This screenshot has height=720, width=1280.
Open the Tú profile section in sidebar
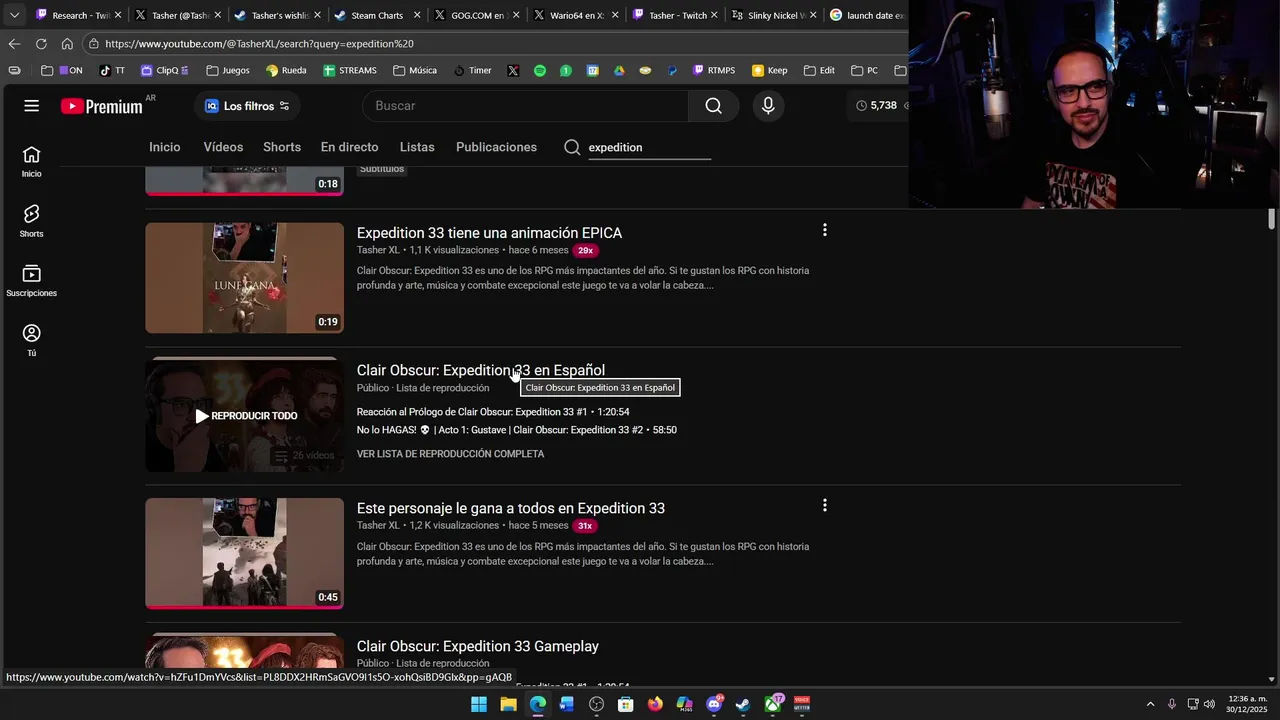coord(31,341)
